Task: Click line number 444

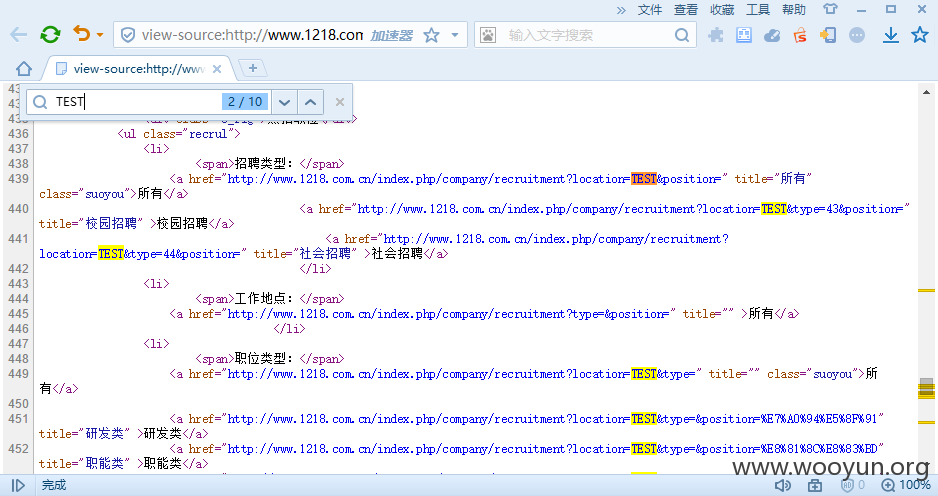Action: pos(19,299)
